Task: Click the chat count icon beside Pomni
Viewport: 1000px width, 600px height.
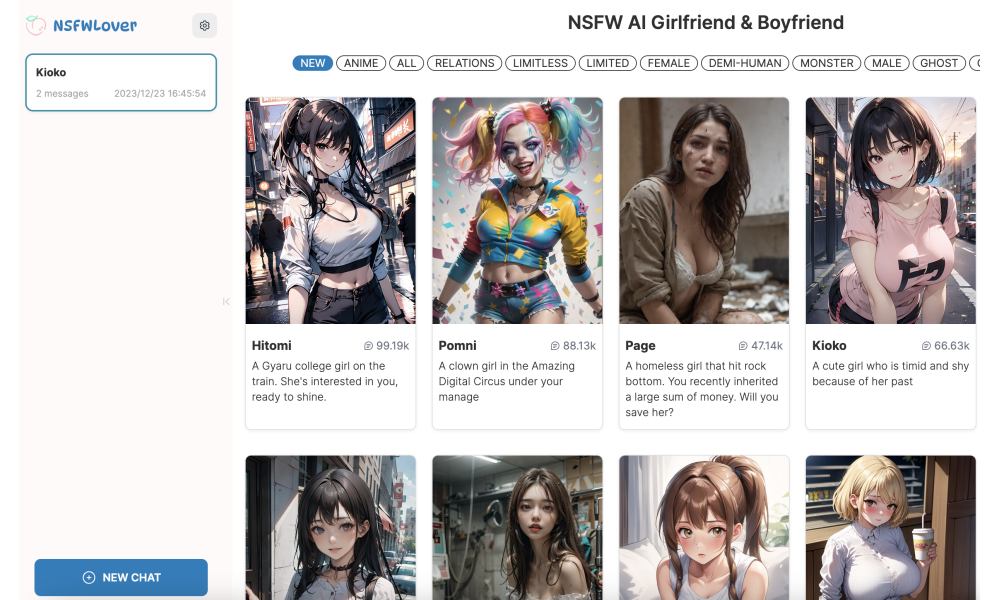Action: [555, 346]
